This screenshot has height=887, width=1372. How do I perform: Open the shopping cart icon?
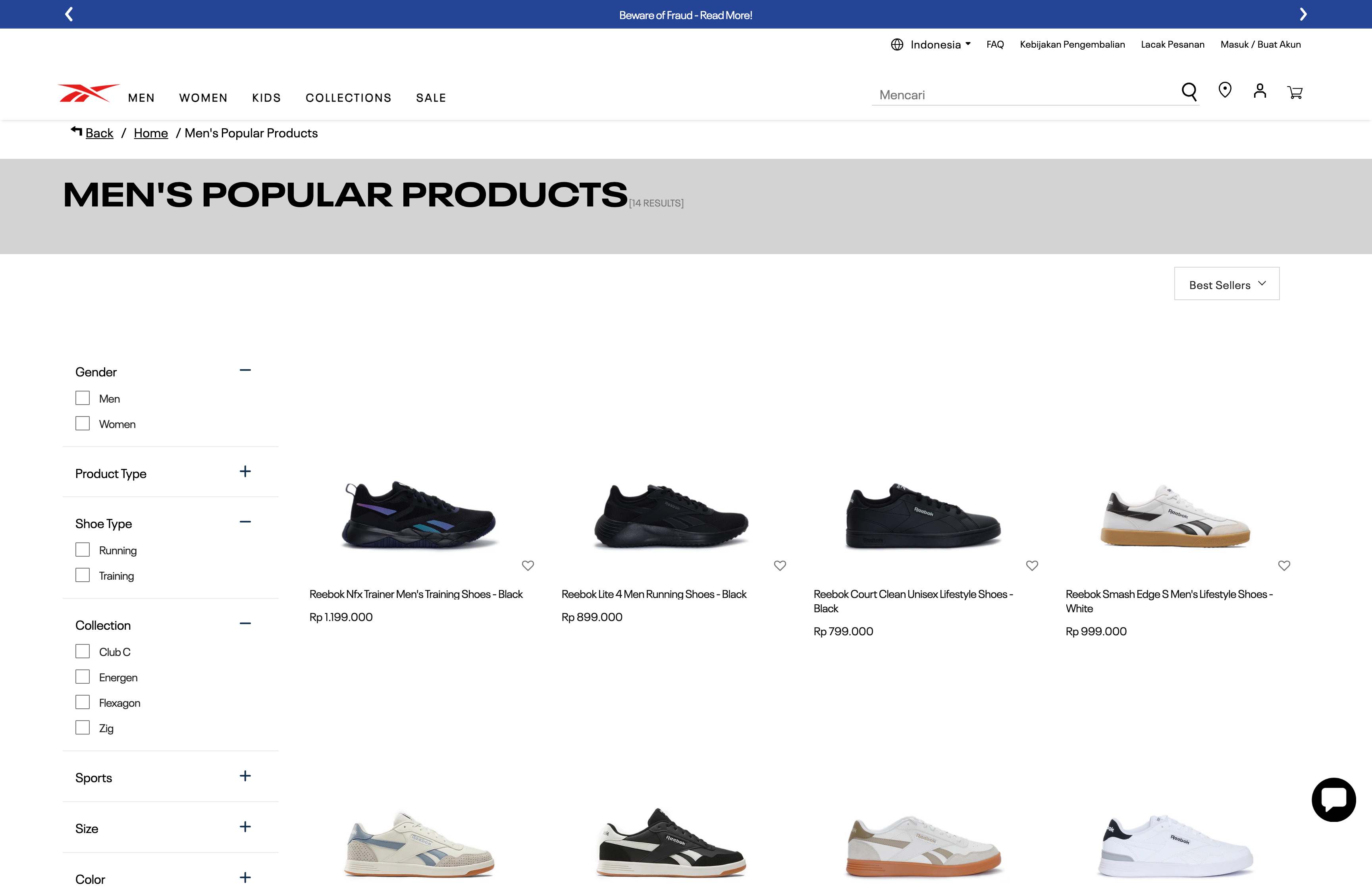[x=1295, y=92]
